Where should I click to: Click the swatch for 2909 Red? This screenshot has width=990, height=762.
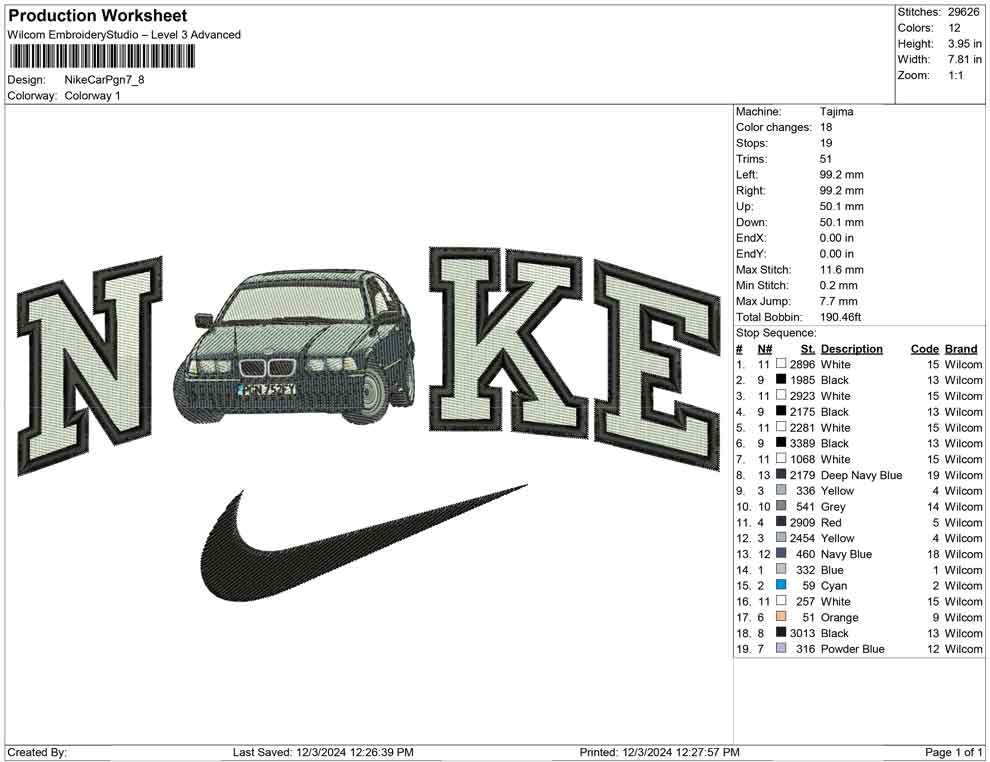click(781, 521)
